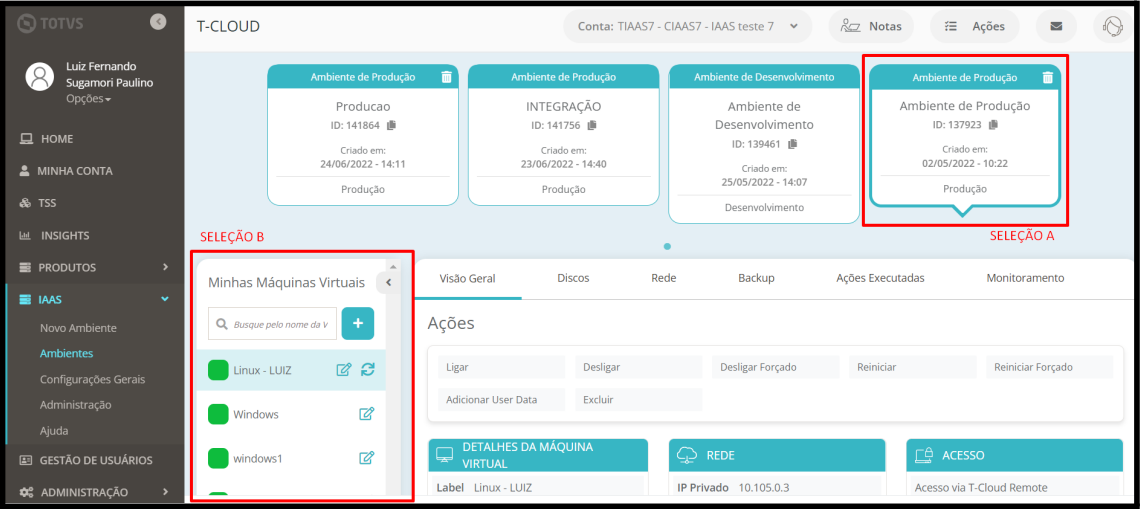1141x509 pixels.
Task: Switch to the Rede tab
Action: [x=664, y=278]
